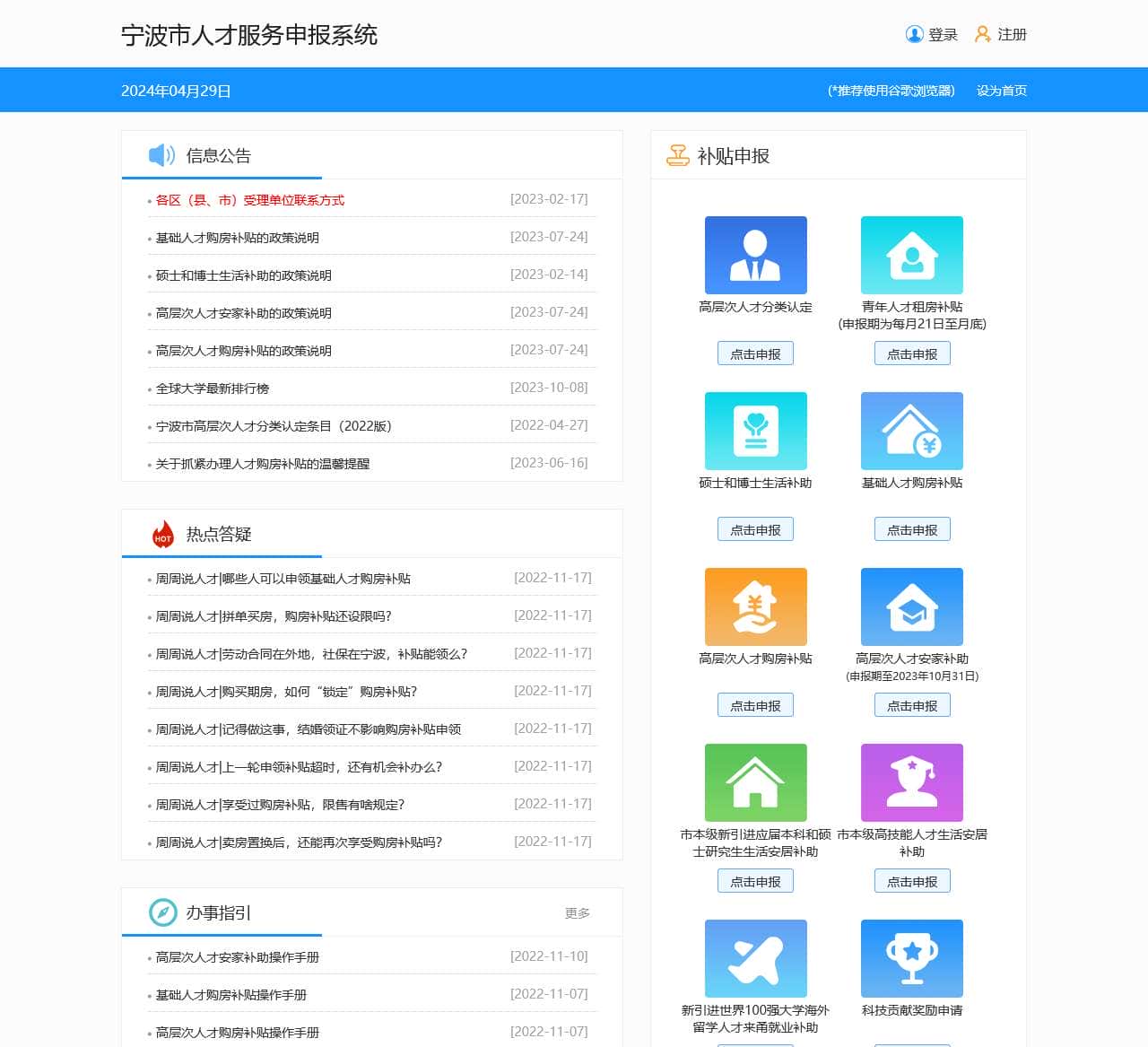Open the orange 高层次人才购房补贴 icon
This screenshot has width=1148, height=1047.
tap(755, 607)
